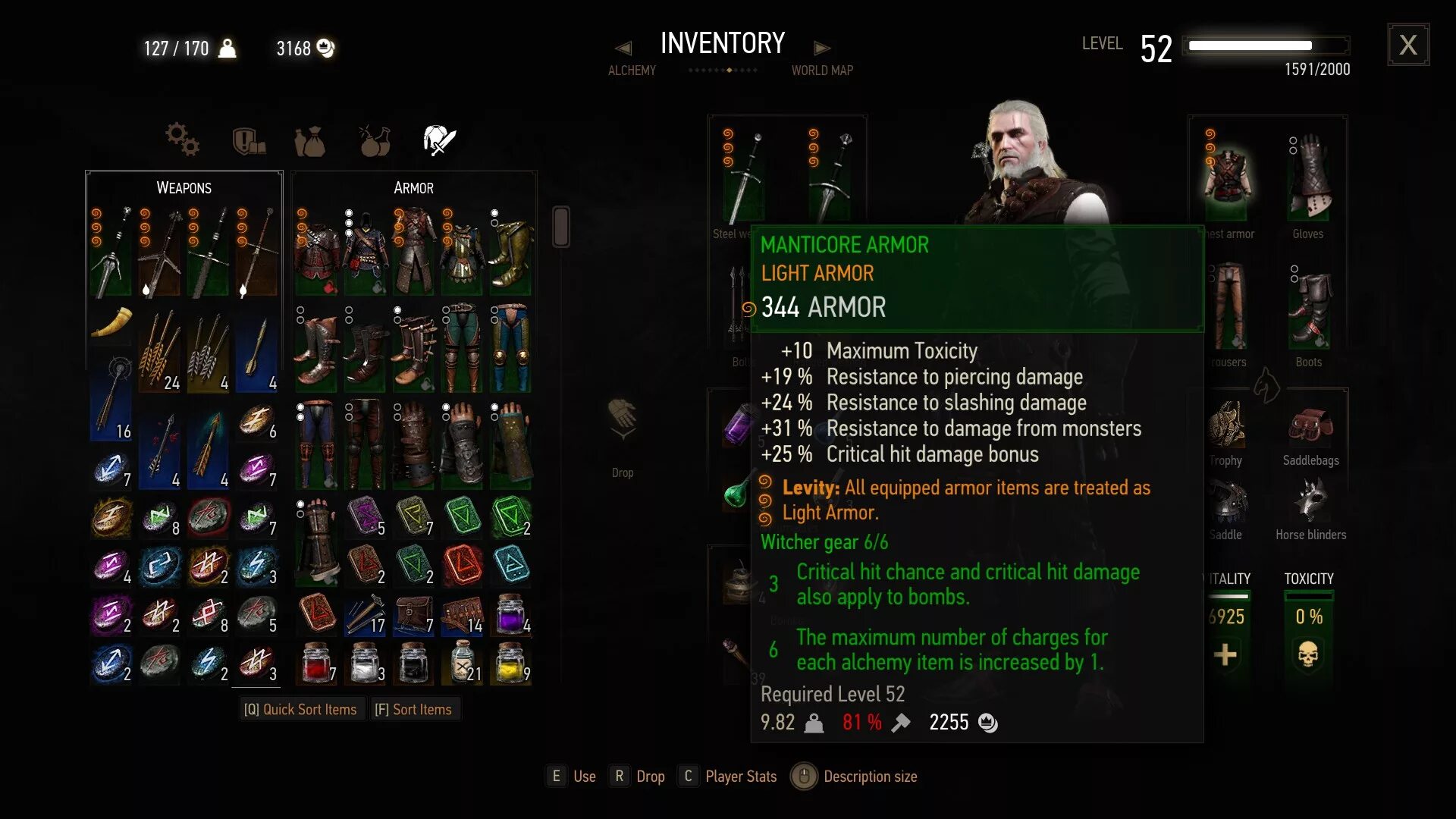1456x819 pixels.
Task: Select the weapons and armor filter icon
Action: tap(439, 140)
